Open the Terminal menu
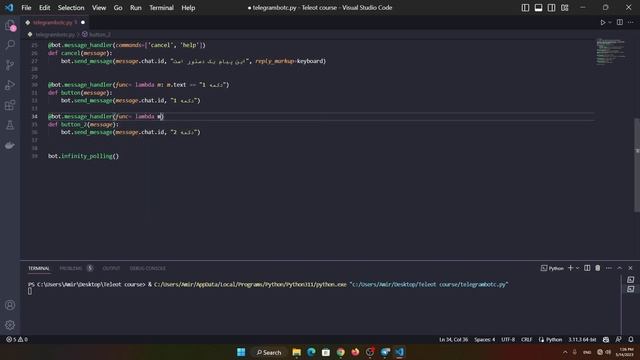Viewport: 640px width, 360px height. tap(161, 8)
